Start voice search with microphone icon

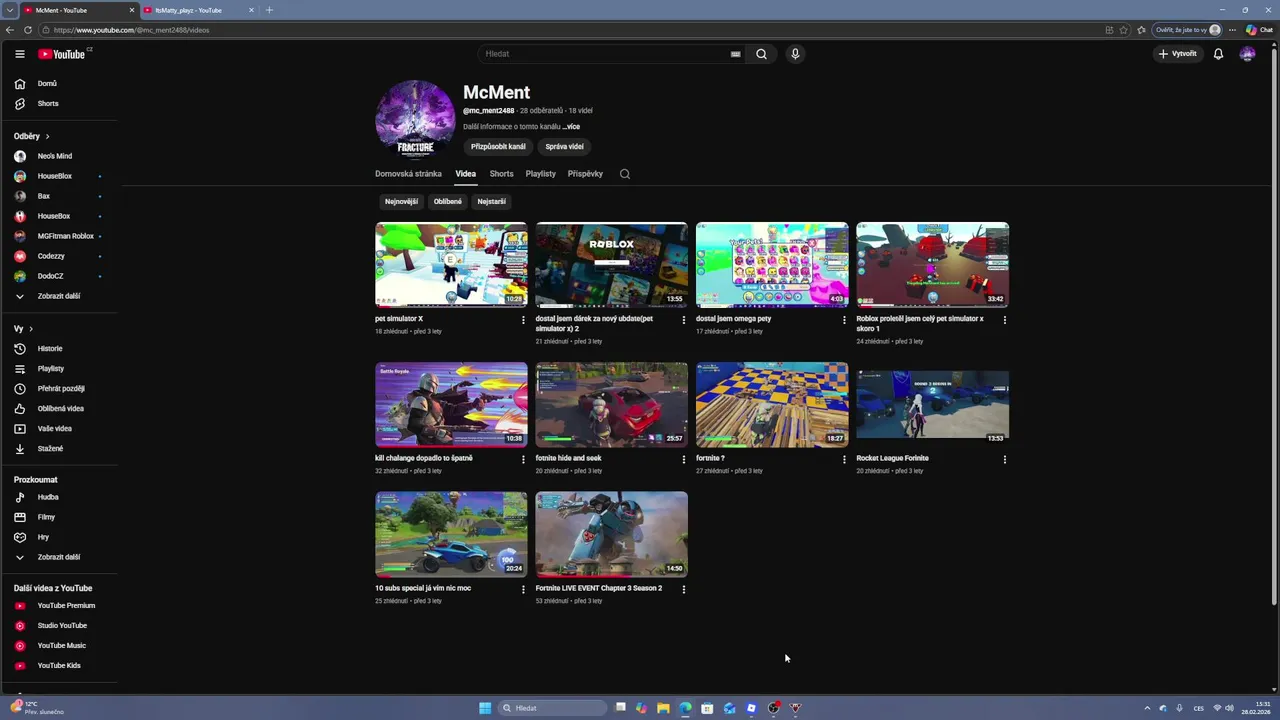pyautogui.click(x=795, y=54)
